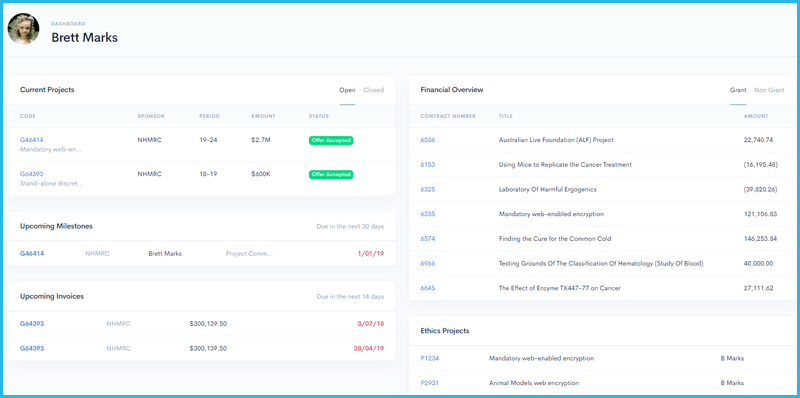Click milestone due date 1/01/19
The height and width of the screenshot is (398, 800).
tap(371, 254)
